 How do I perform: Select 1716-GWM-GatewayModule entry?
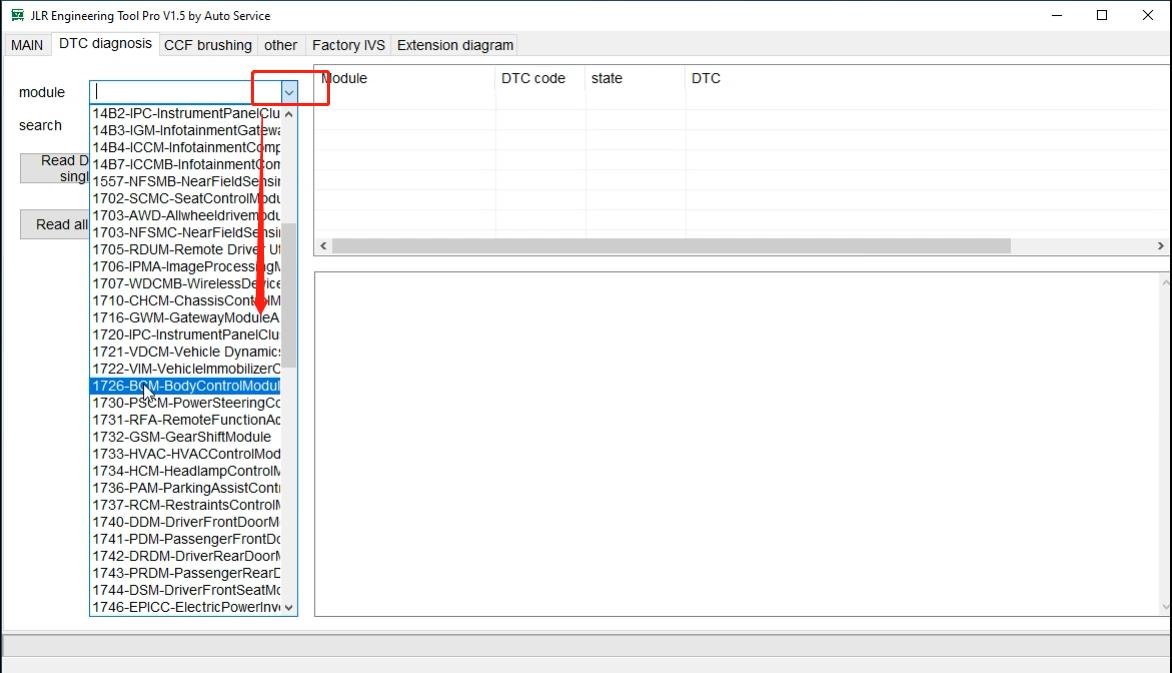185,318
